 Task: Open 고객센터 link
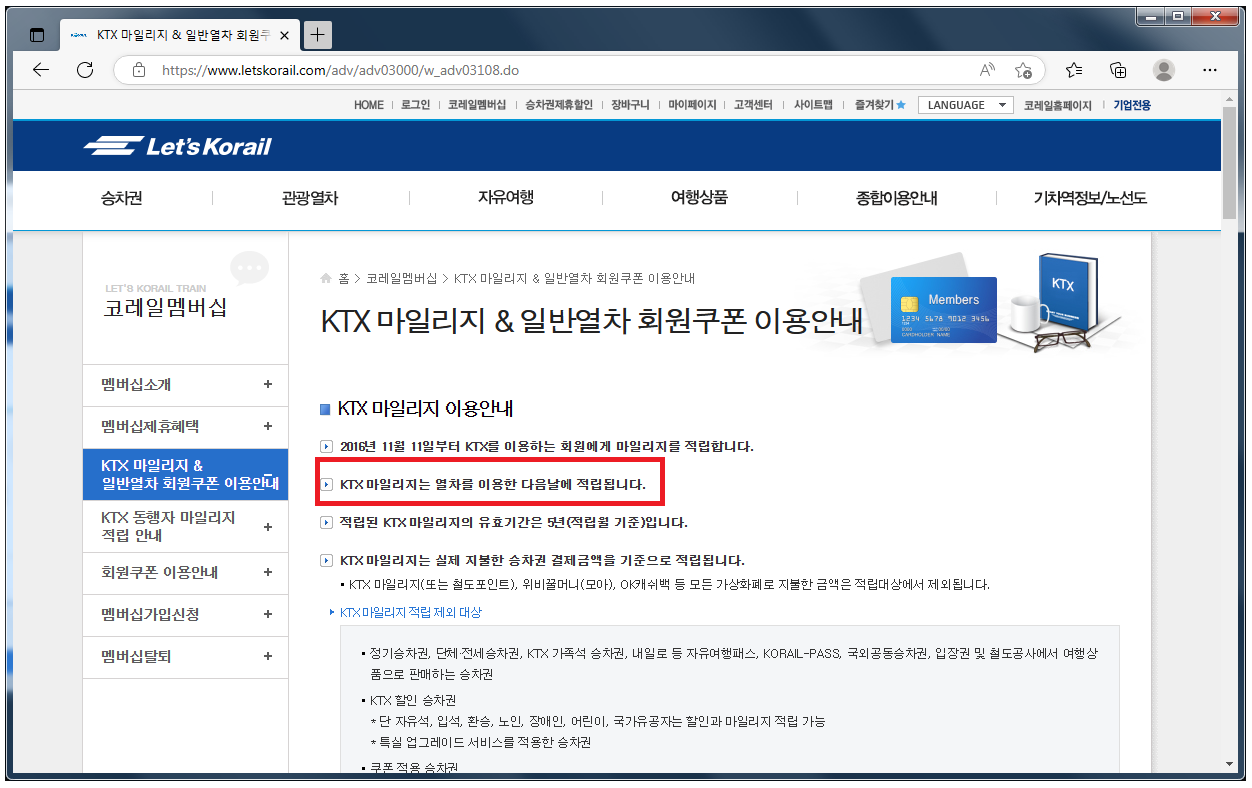click(x=753, y=105)
